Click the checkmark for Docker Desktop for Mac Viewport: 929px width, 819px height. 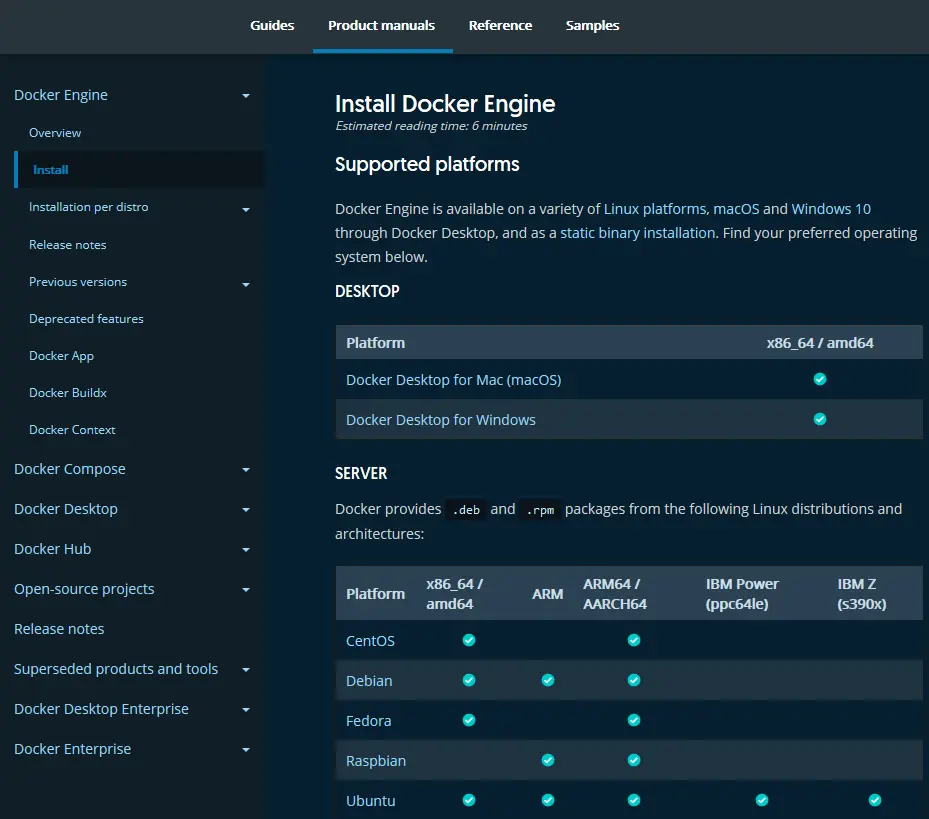(819, 379)
